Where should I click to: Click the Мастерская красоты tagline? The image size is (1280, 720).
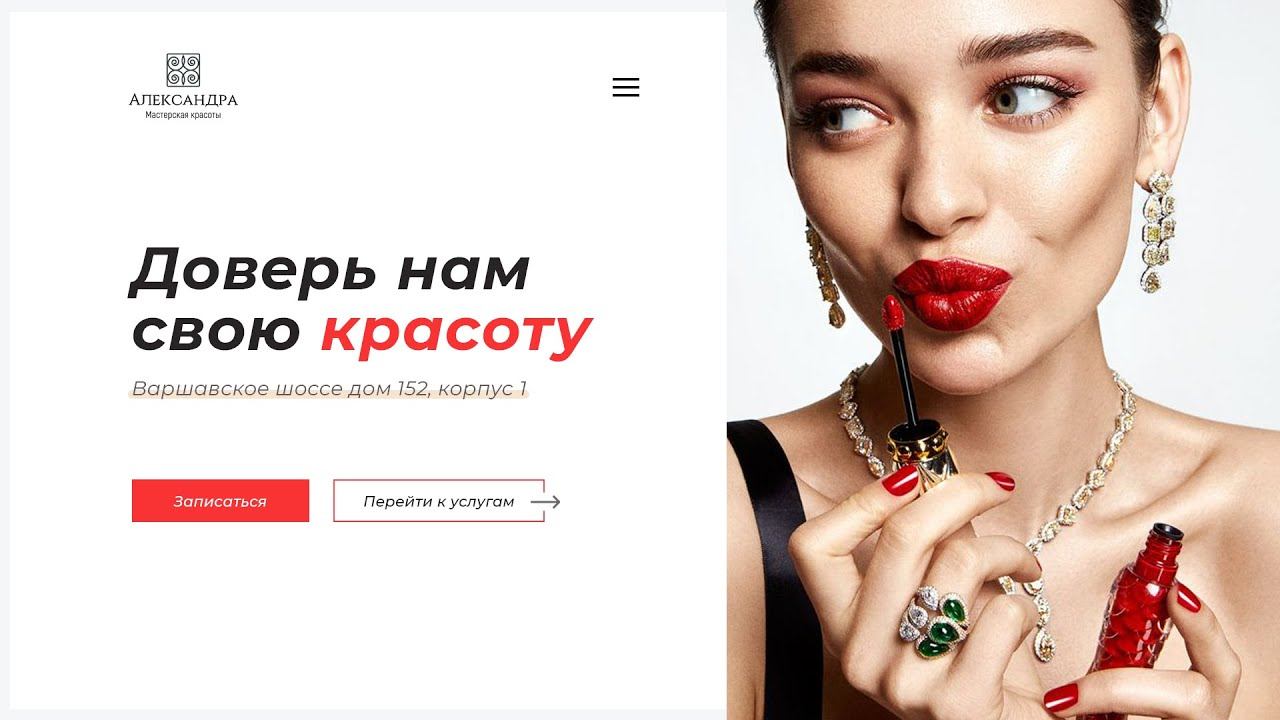183,115
